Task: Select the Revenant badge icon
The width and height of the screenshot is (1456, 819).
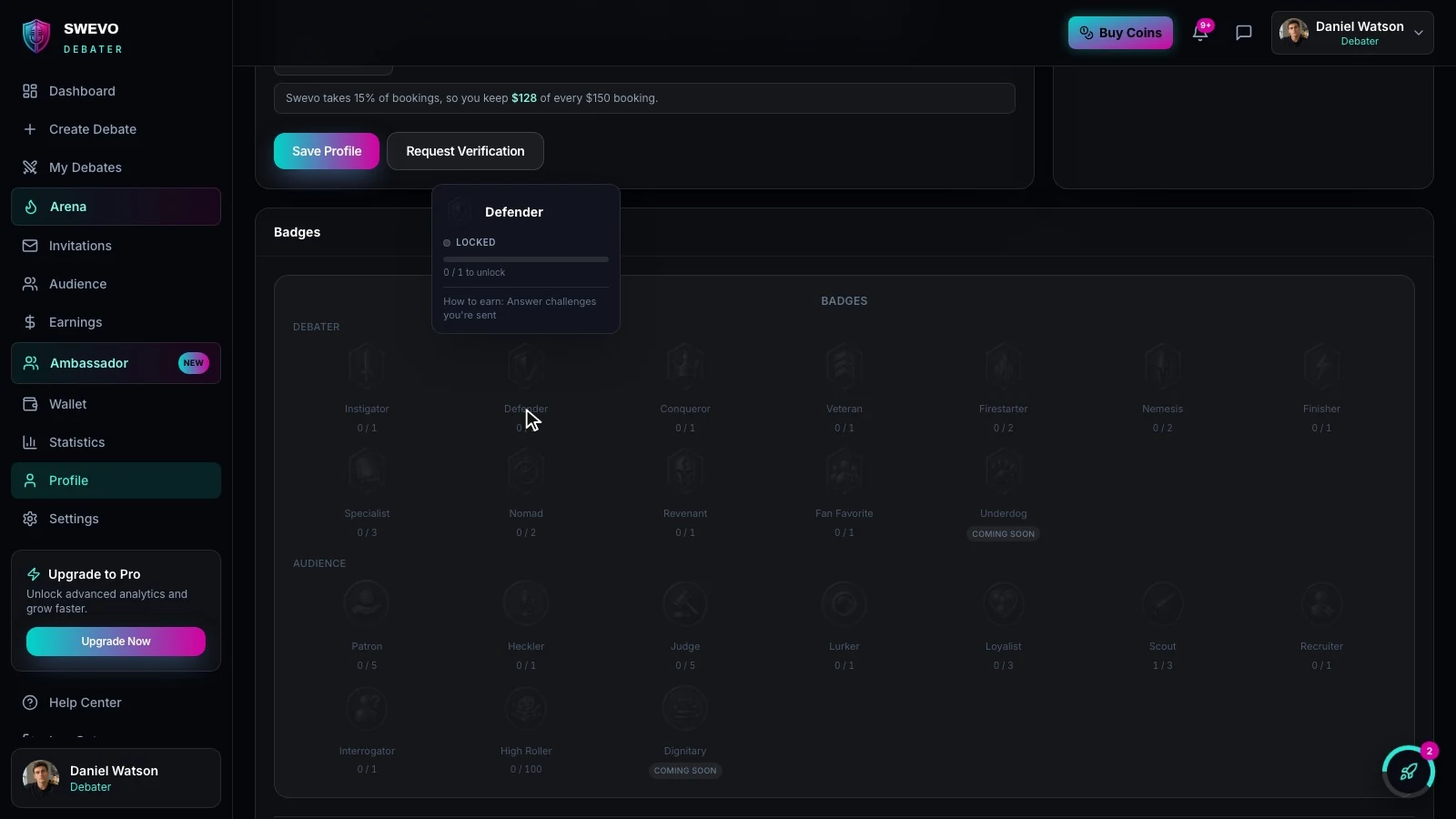Action: tap(685, 470)
